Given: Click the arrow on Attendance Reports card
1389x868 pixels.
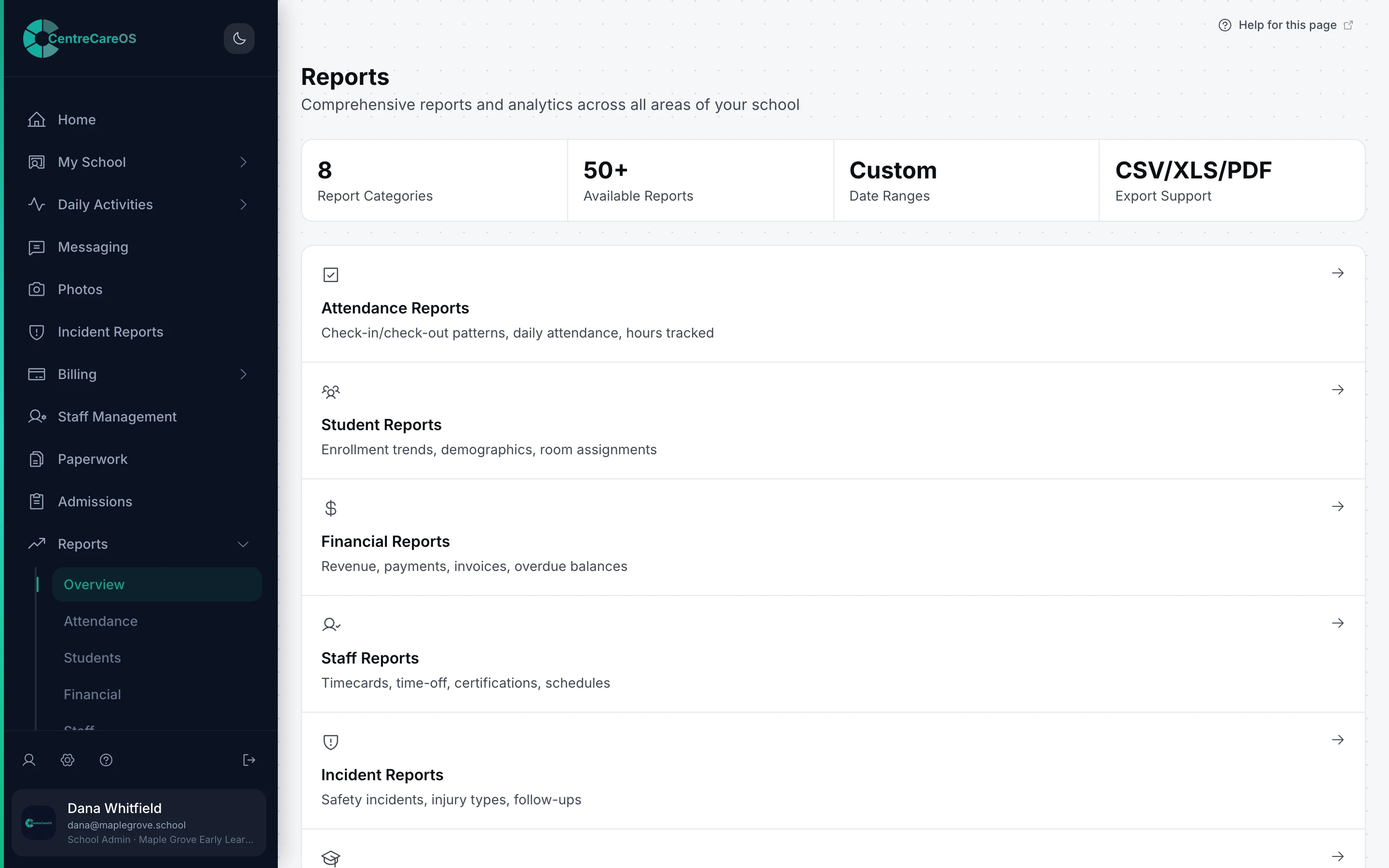Looking at the screenshot, I should pos(1338,273).
